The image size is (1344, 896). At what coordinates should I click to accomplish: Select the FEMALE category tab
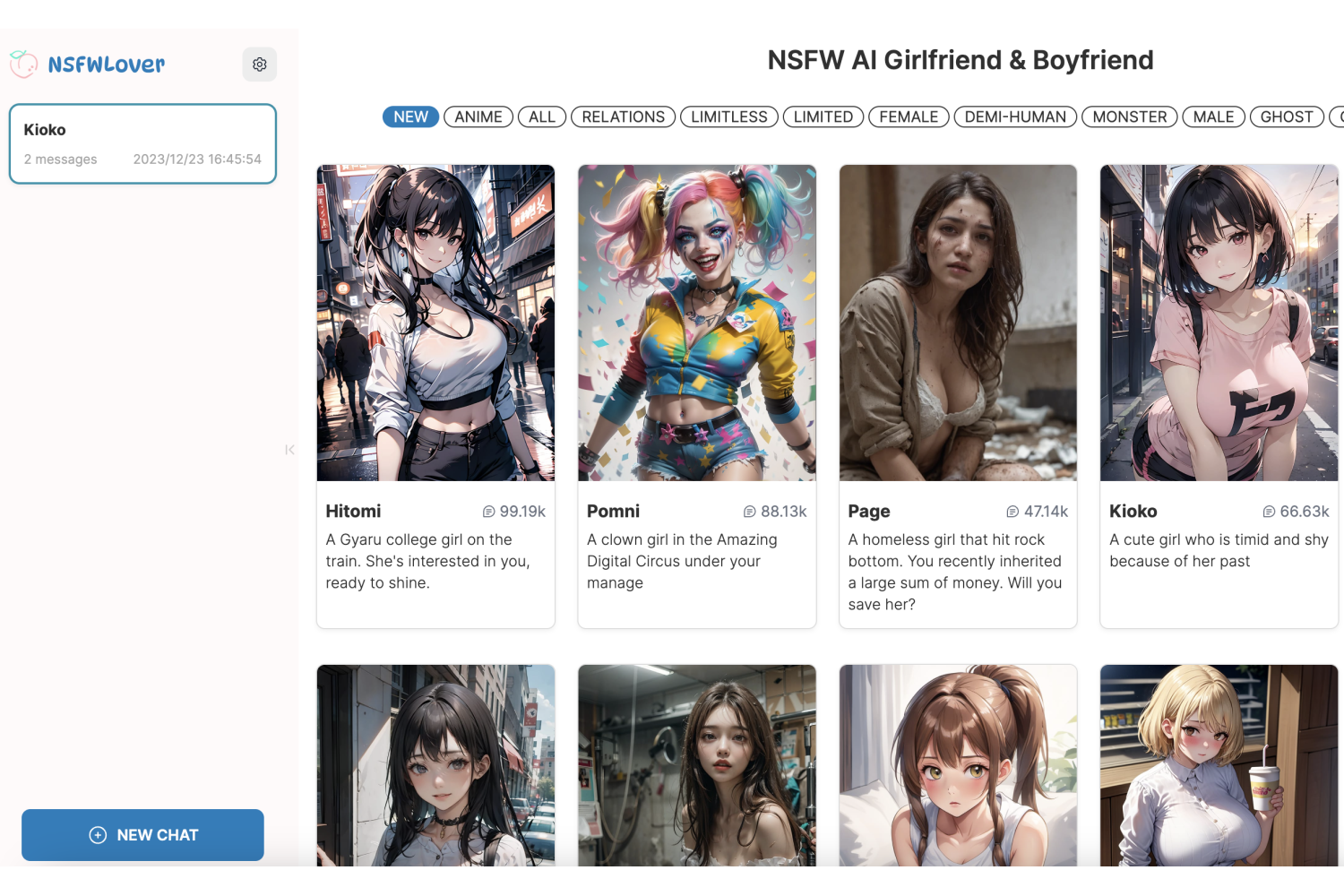pos(909,116)
